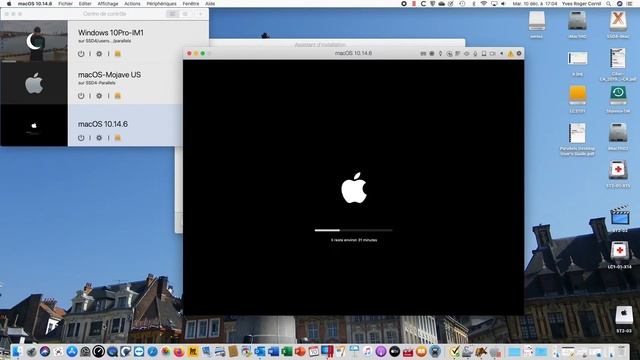Open Firefox from the Dock
Image resolution: width=640 pixels, height=360 pixels.
tap(179, 351)
